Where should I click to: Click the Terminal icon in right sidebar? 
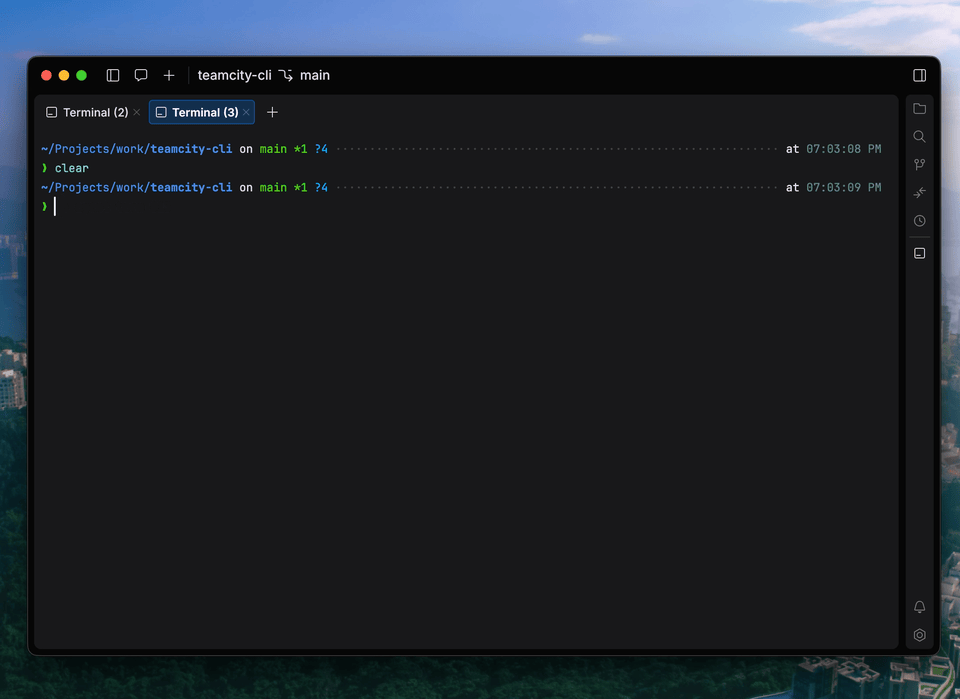[919, 253]
